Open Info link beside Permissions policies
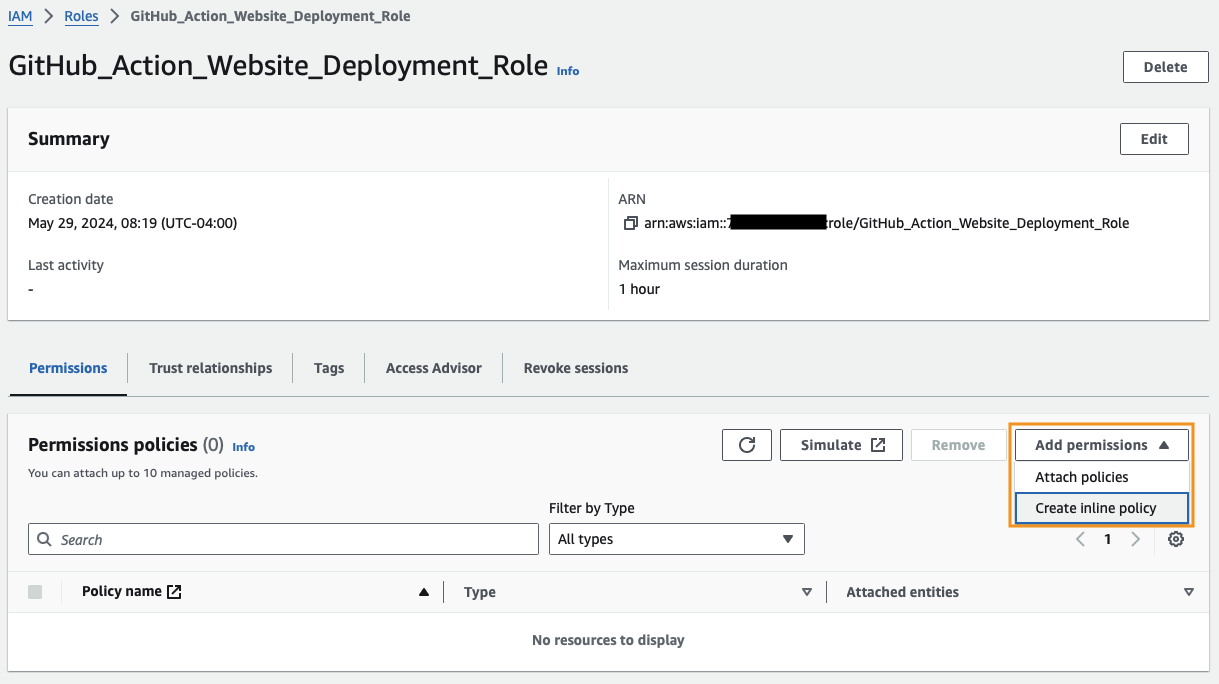The height and width of the screenshot is (684, 1219). (x=244, y=447)
